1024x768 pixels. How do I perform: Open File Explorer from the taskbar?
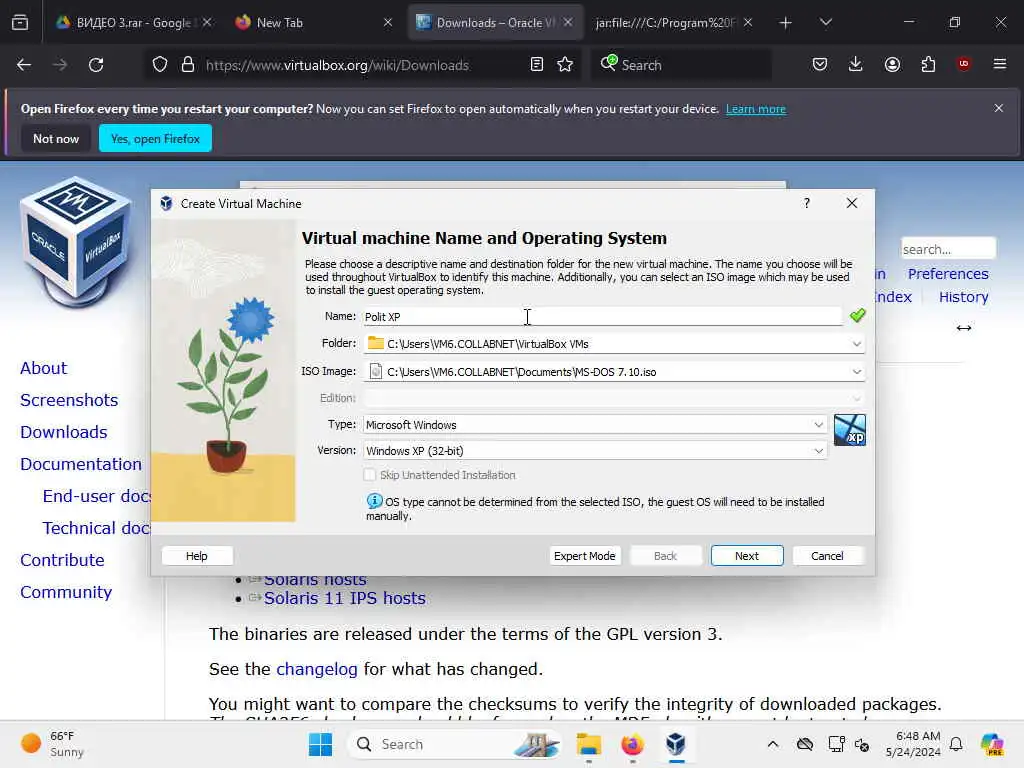pyautogui.click(x=588, y=744)
